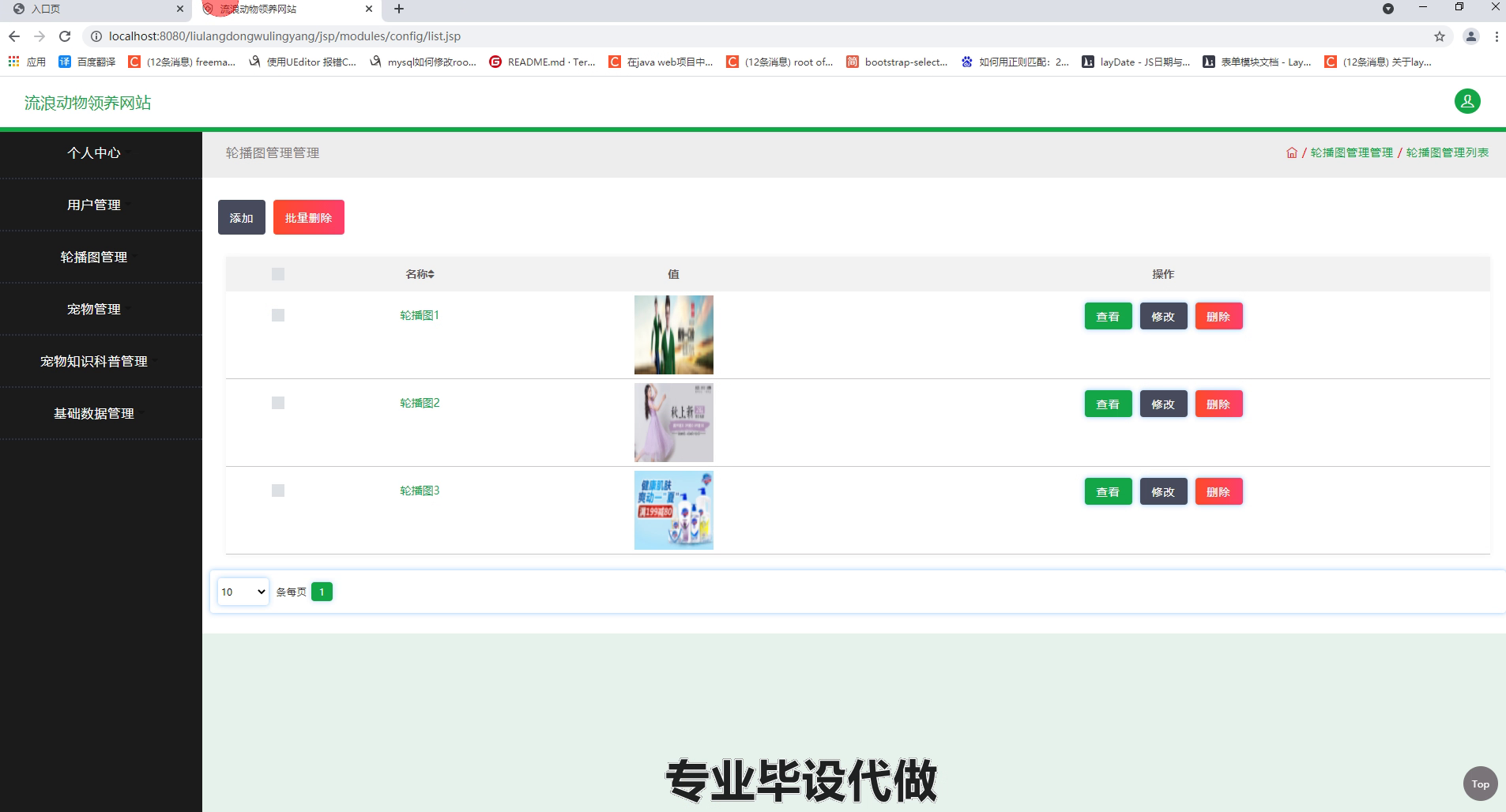This screenshot has width=1506, height=812.
Task: Open the Chrome profile icon
Action: 1471,36
